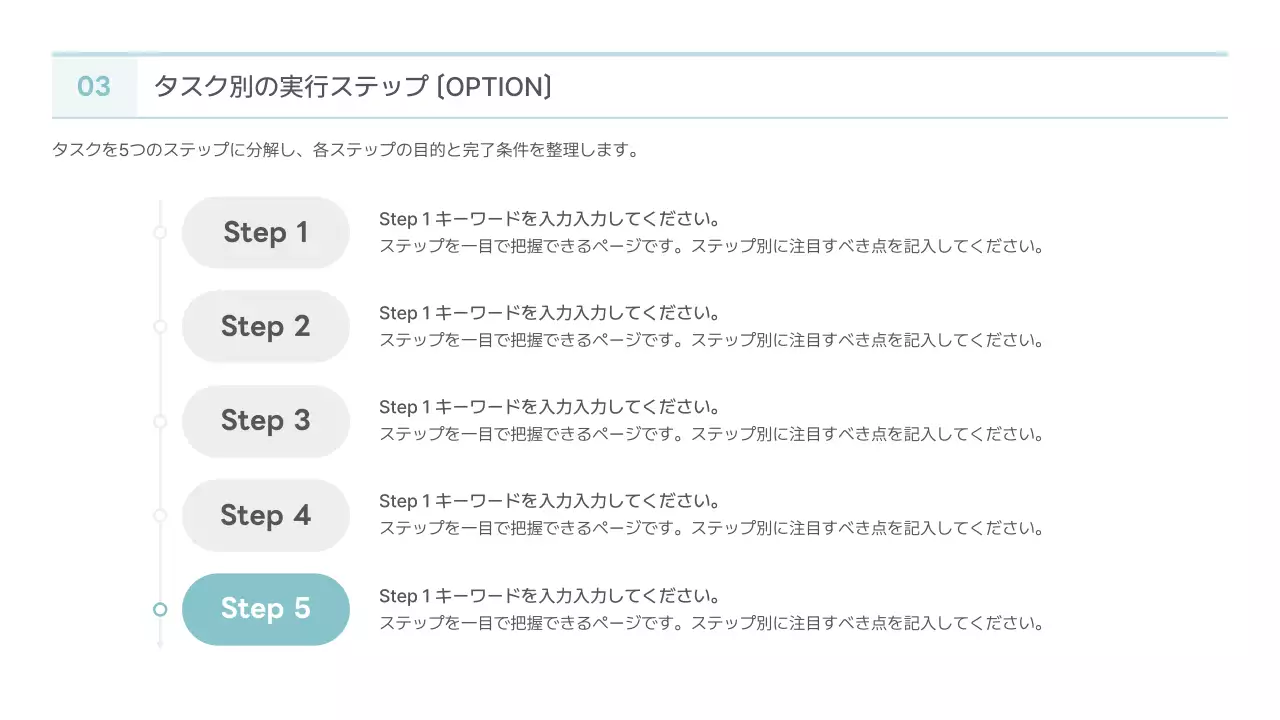1280x720 pixels.
Task: Select the Step 3 pill shape
Action: [x=265, y=421]
